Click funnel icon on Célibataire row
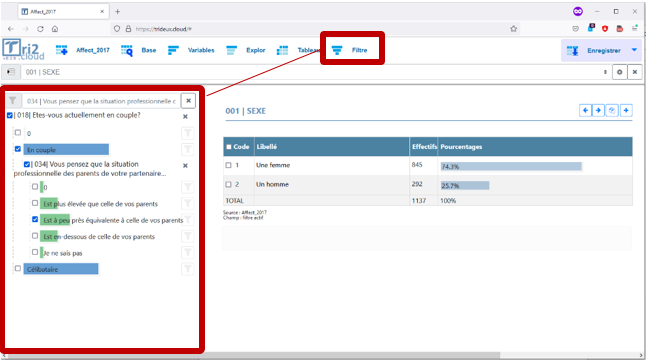Viewport: 651px width, 361px height. [188, 269]
